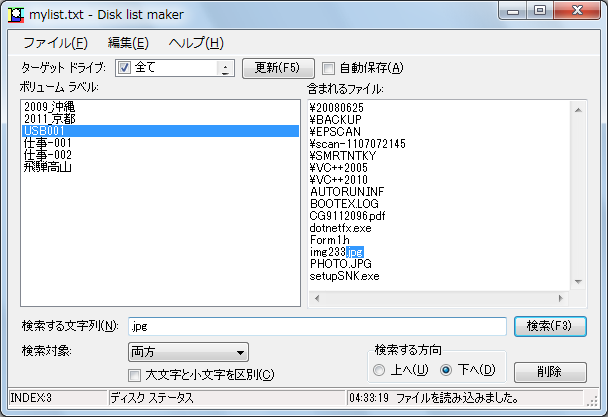Enable 大文字と小文字を区別(C) checkbox
This screenshot has height=417, width=608.
[135, 375]
